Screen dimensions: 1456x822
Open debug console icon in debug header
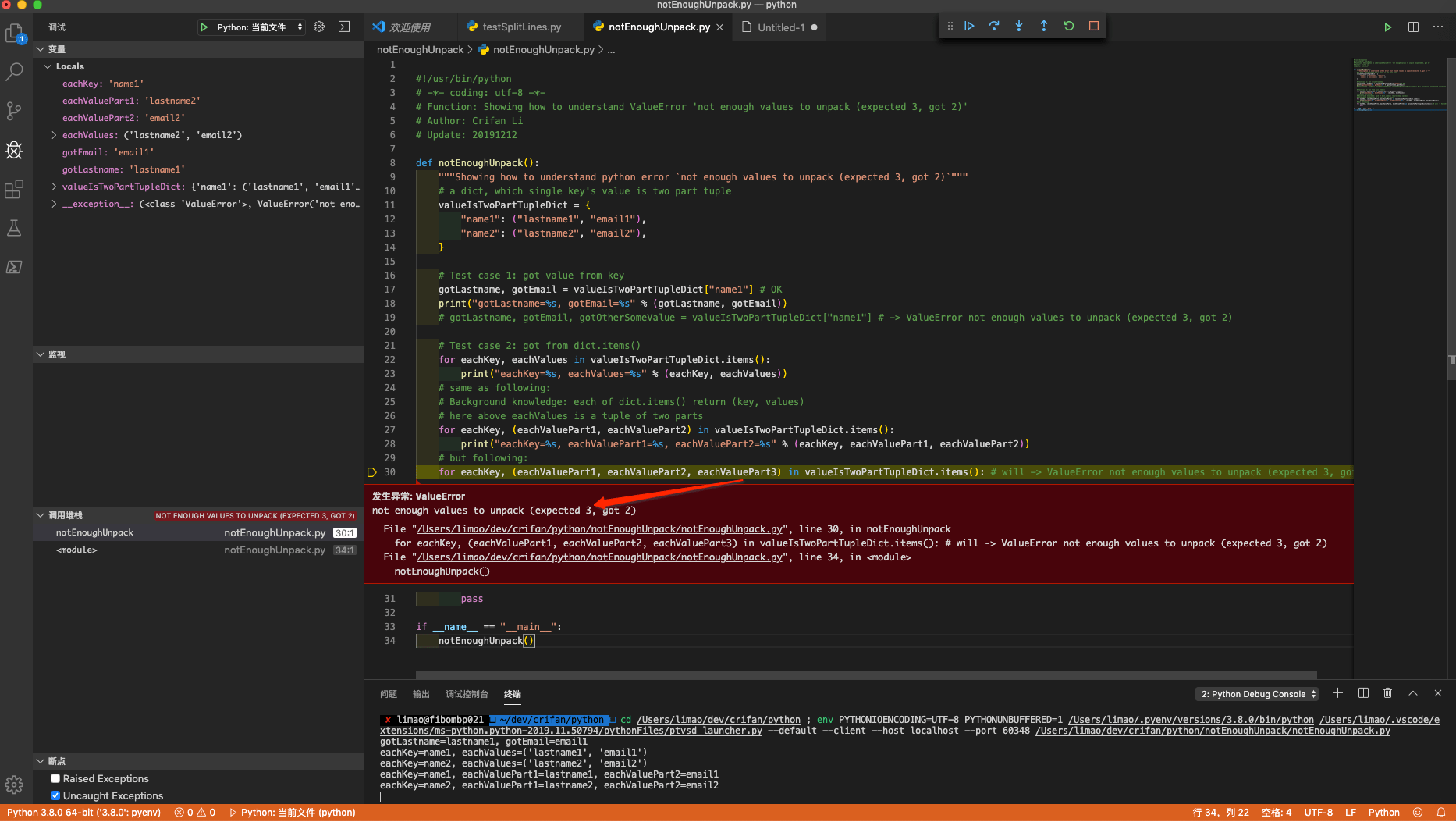pos(344,27)
